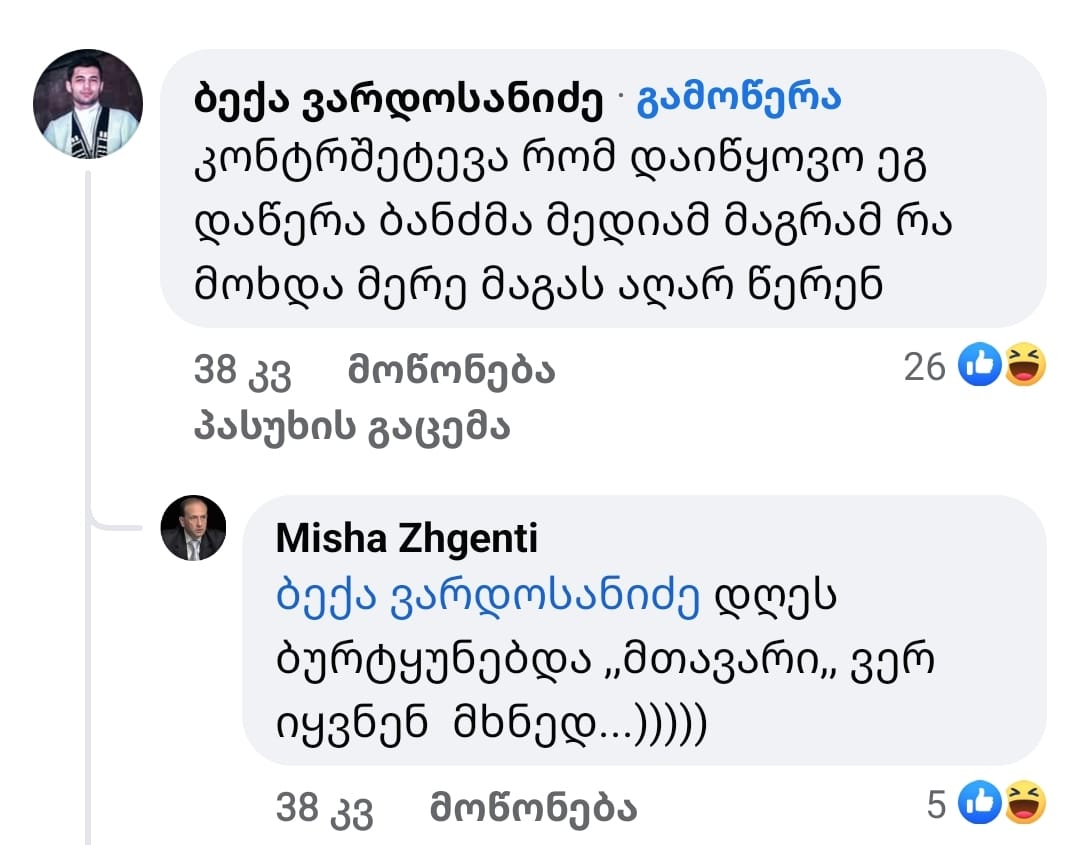Click Misha Zhgenti's profile picture

[x=194, y=527]
